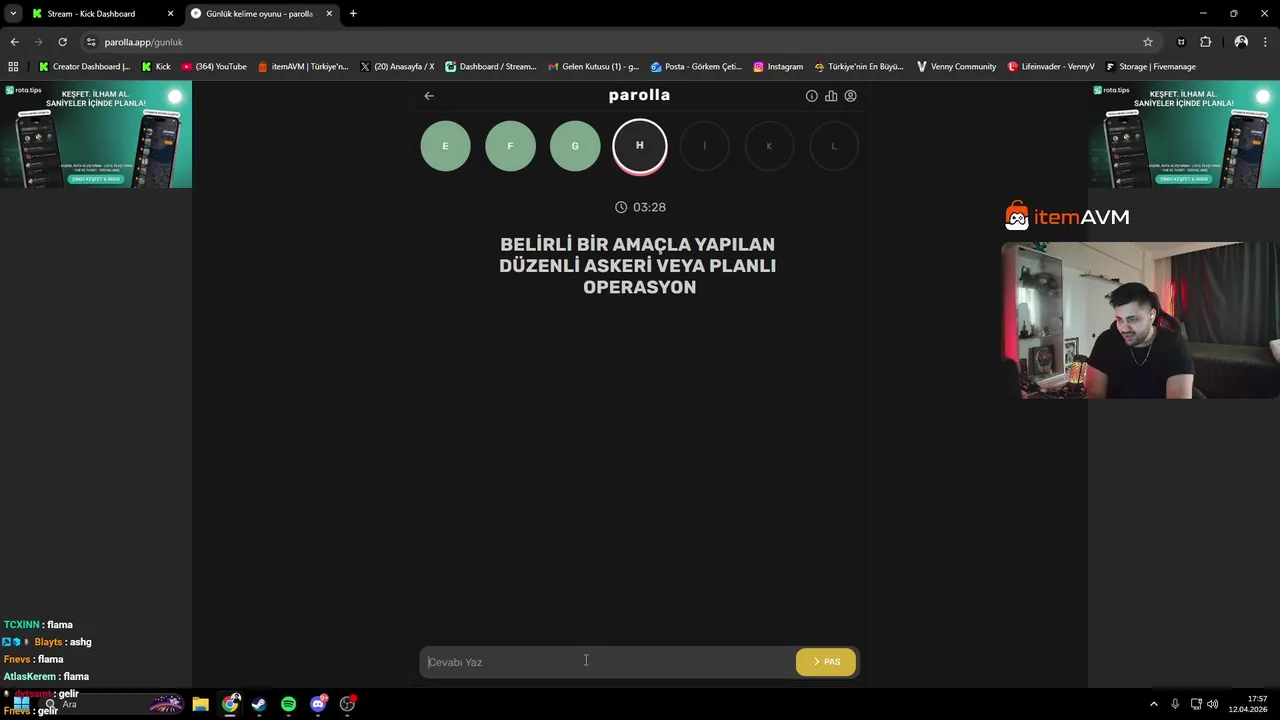Click the left rota.tips ad banner
Image resolution: width=1280 pixels, height=720 pixels.
tap(96, 134)
